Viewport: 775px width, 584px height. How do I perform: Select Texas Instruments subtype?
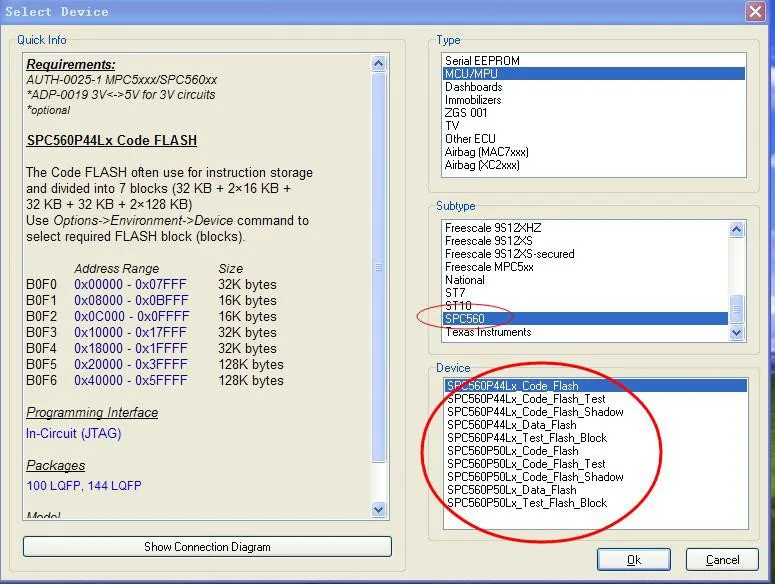tap(488, 332)
